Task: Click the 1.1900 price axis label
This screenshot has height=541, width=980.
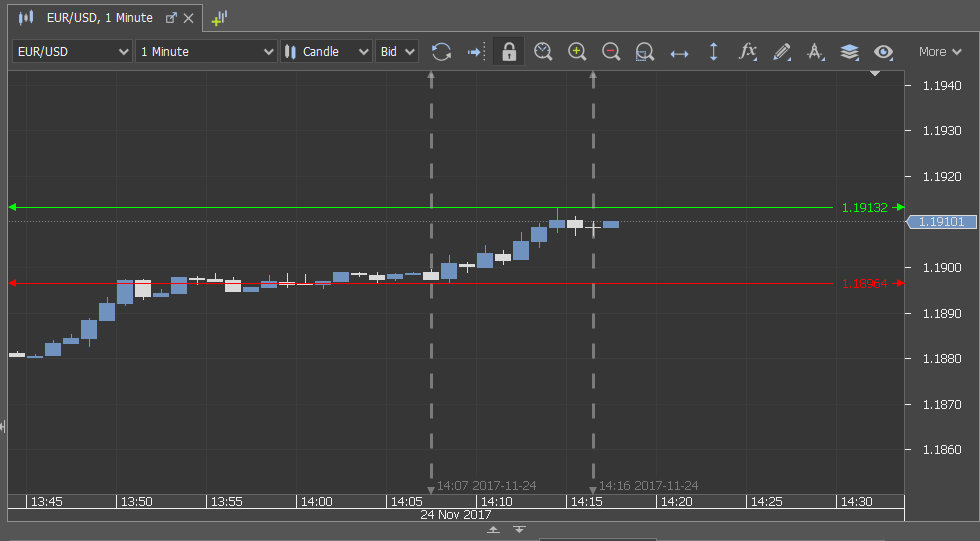Action: click(942, 267)
